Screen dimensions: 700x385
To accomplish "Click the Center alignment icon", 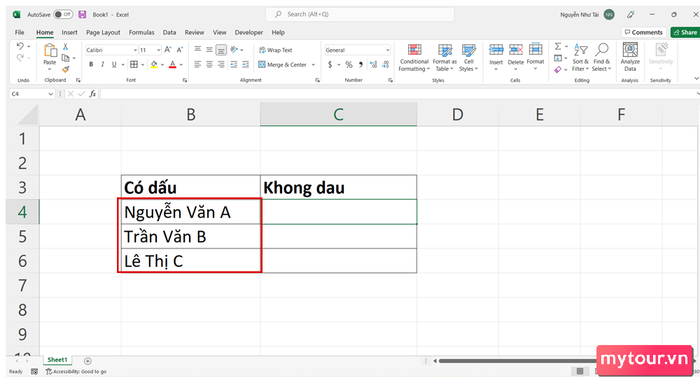I will pyautogui.click(x=209, y=65).
